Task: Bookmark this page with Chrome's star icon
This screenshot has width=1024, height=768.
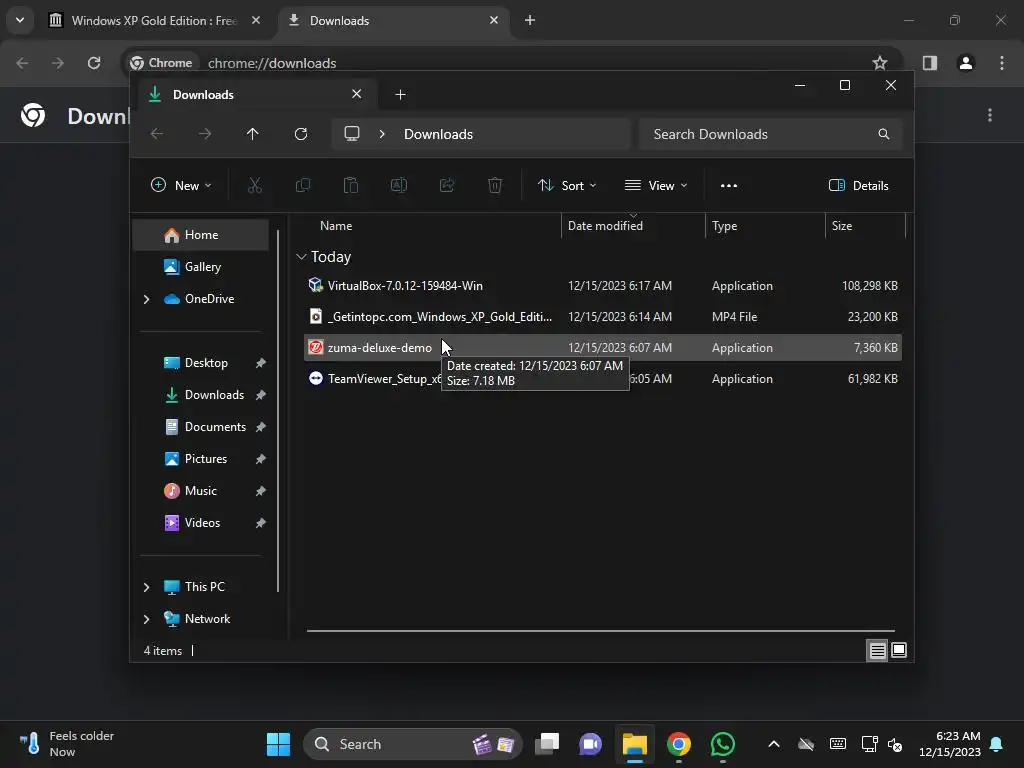Action: 880,63
